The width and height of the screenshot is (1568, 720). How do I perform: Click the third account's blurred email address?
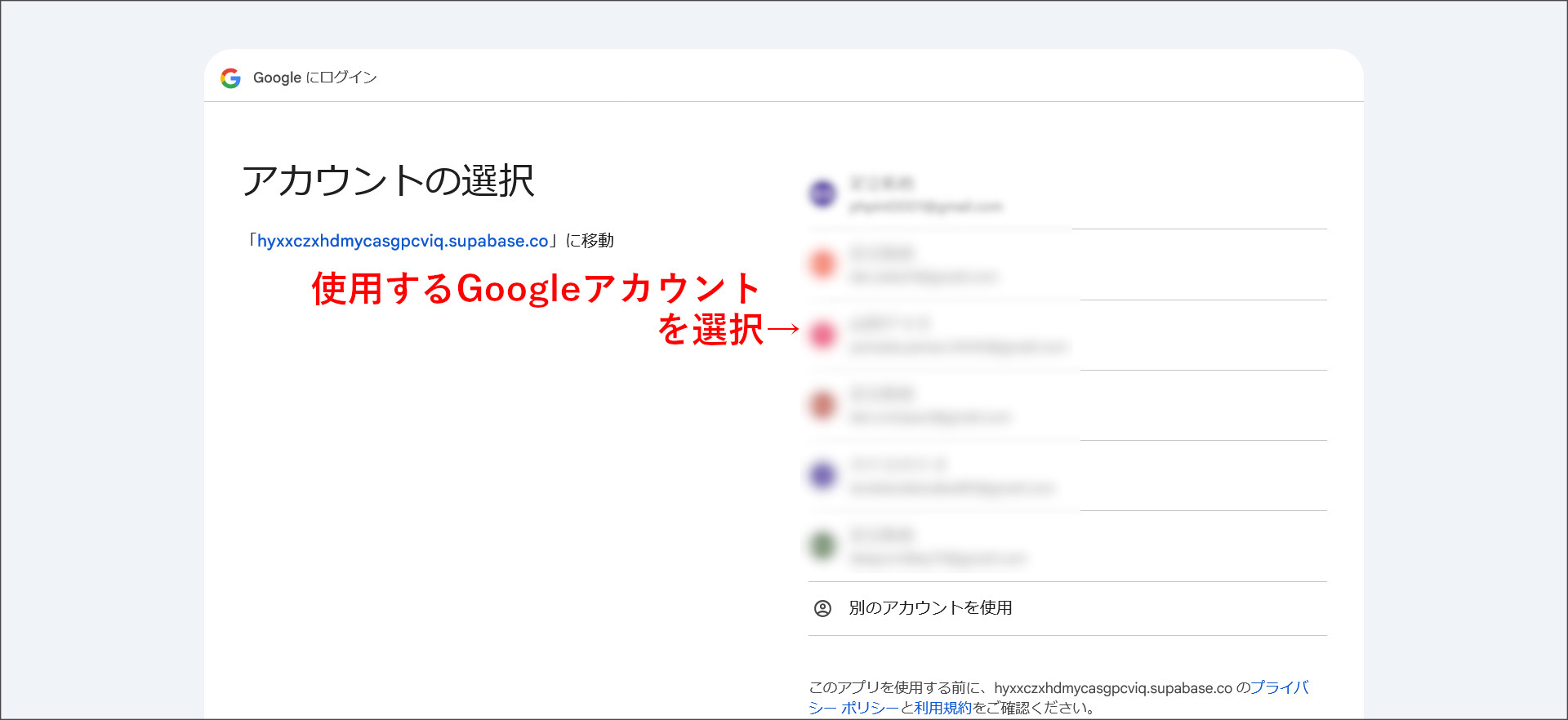(x=958, y=348)
